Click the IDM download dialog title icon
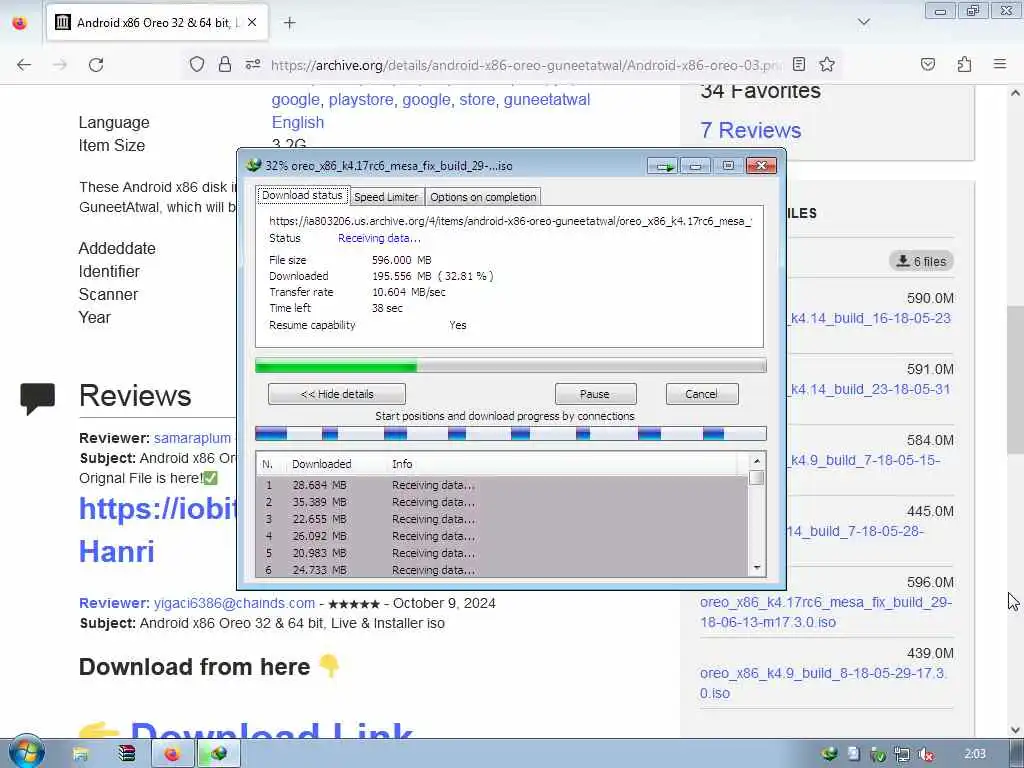The height and width of the screenshot is (768, 1024). click(x=253, y=165)
